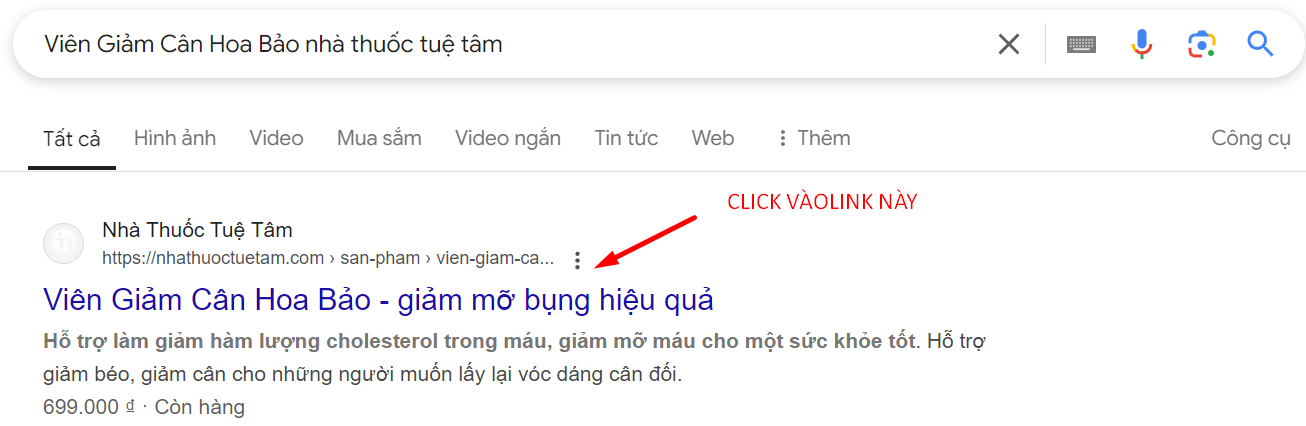
Task: Select the Mua sắm tab
Action: coord(379,138)
